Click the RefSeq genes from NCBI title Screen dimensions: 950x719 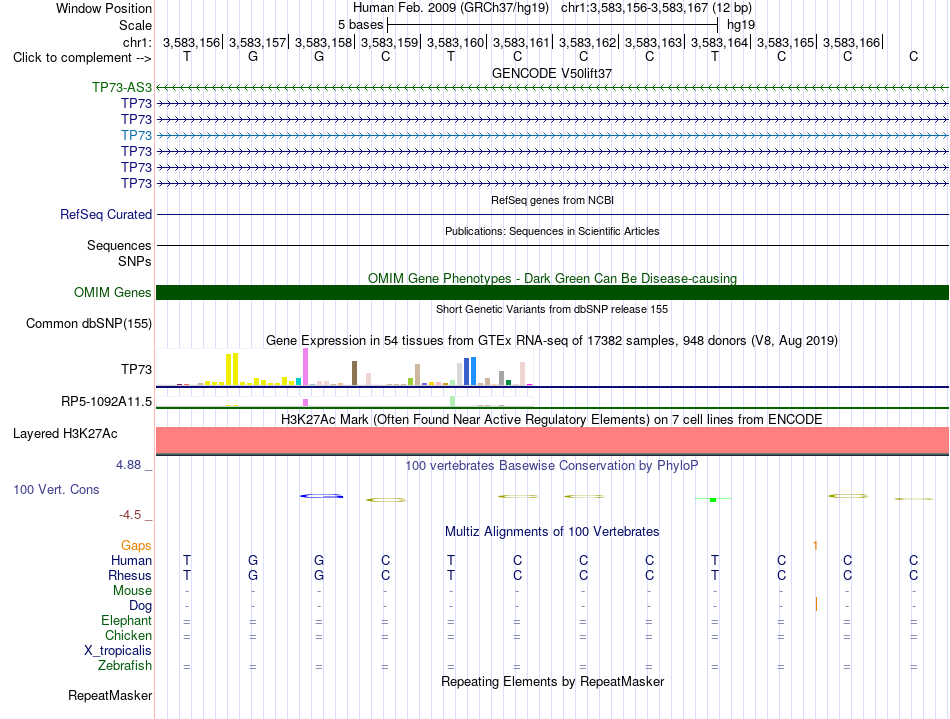point(553,200)
